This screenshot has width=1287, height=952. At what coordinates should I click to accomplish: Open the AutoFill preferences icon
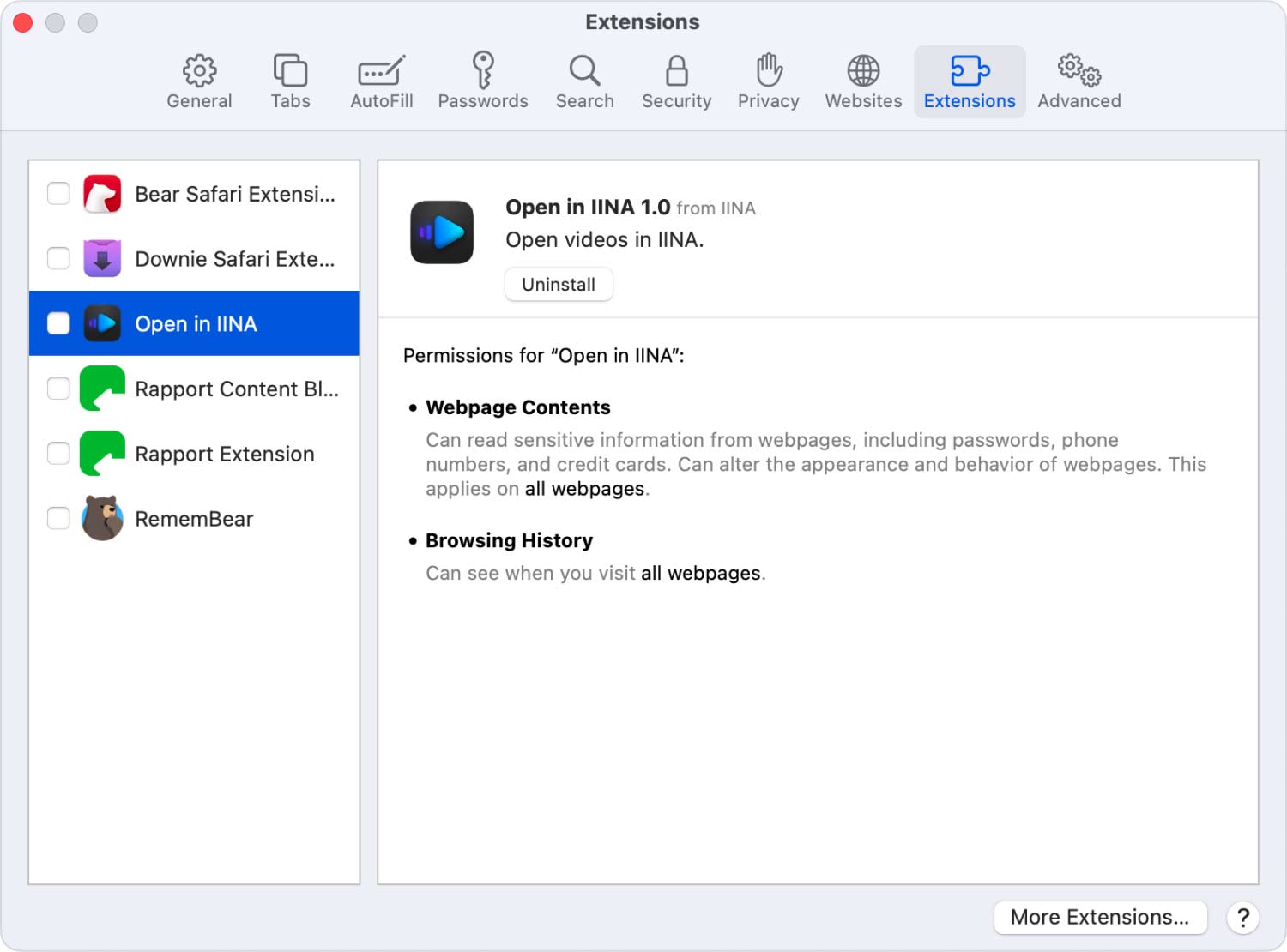point(381,71)
